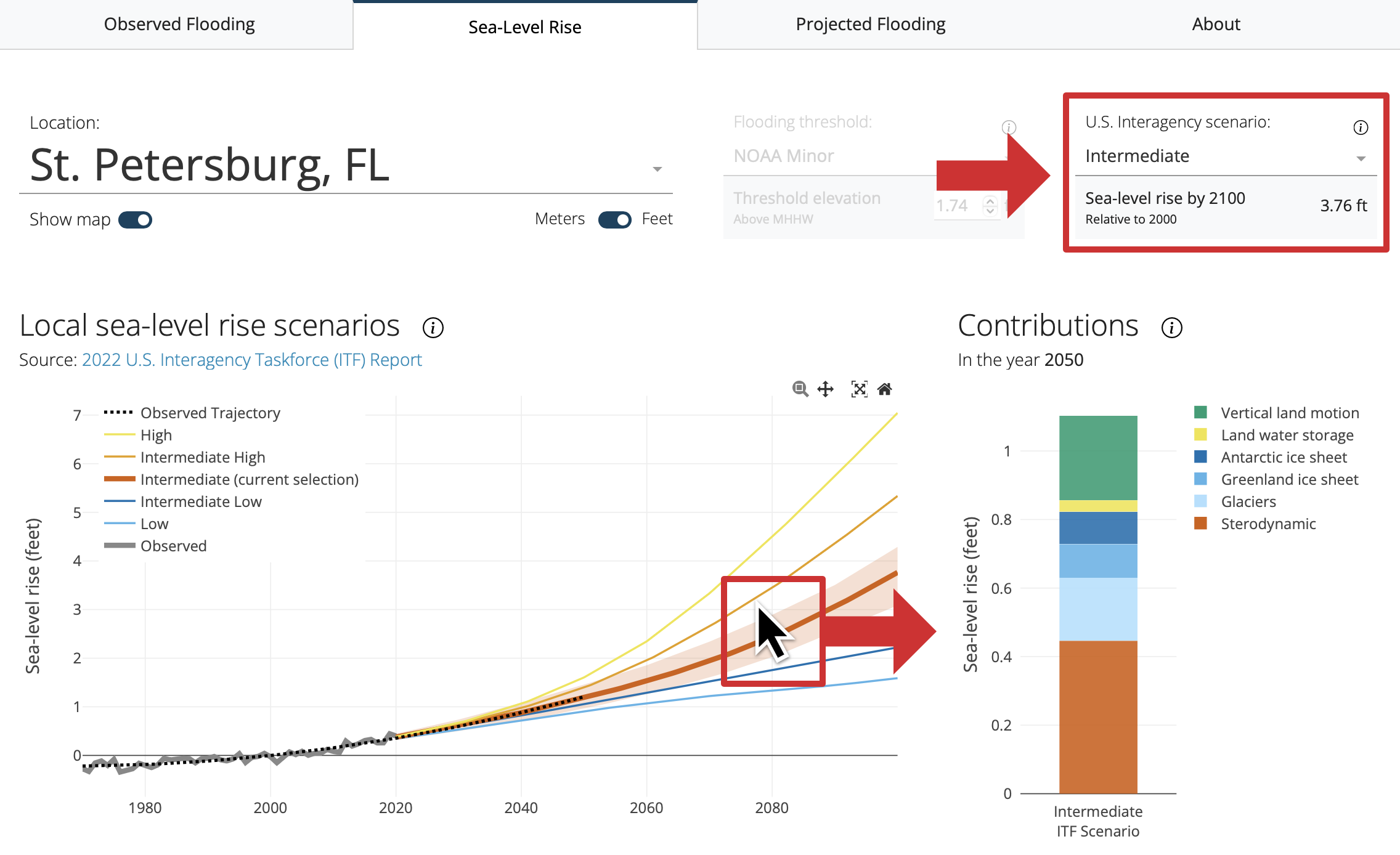Go to the Observed Flooding tab

179,24
